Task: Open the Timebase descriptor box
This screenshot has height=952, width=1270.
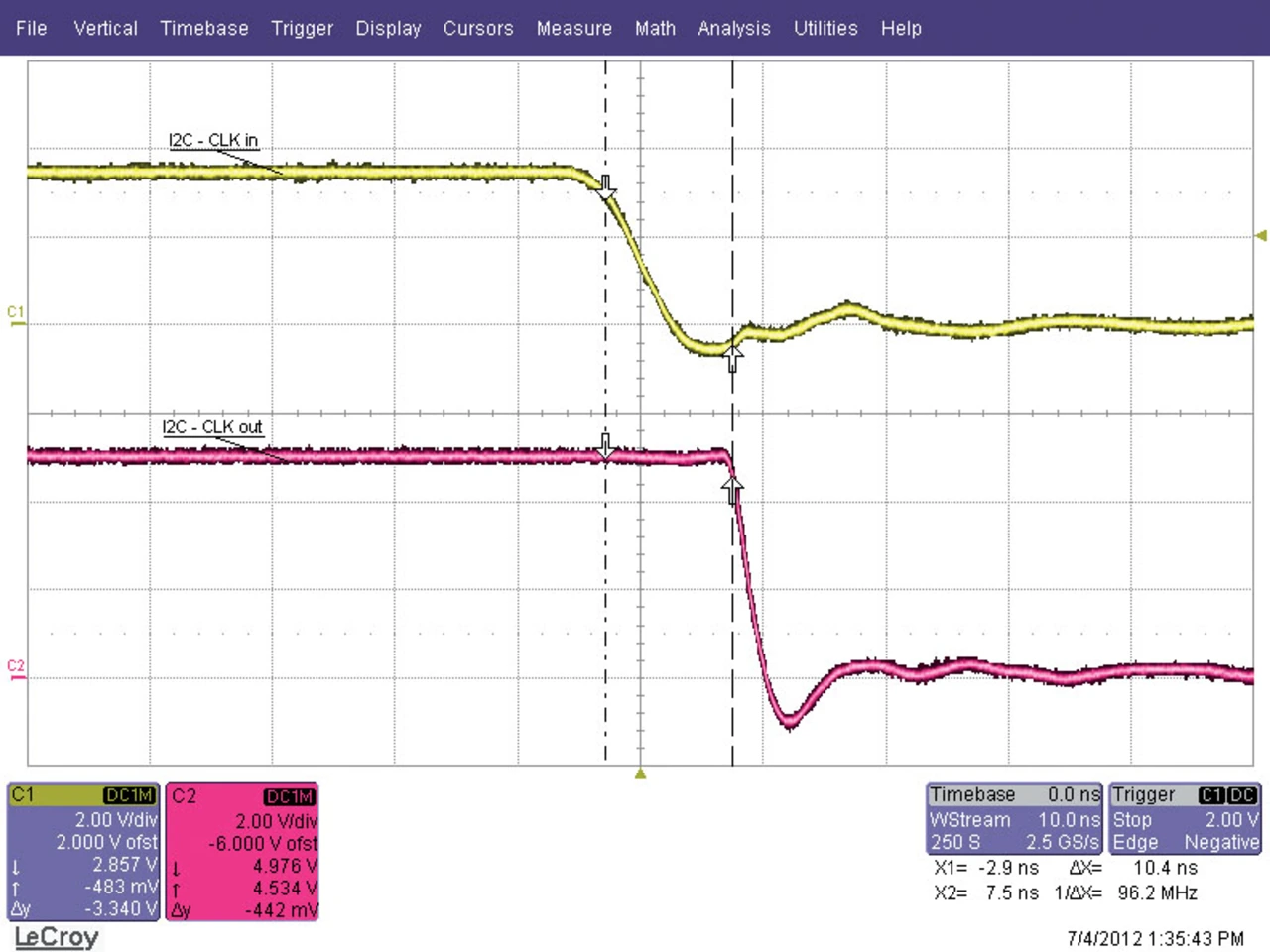Action: click(1014, 819)
